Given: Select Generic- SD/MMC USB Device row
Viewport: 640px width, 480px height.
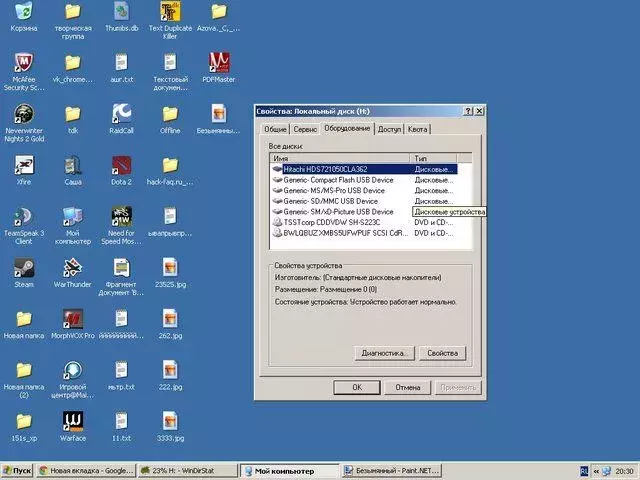Looking at the screenshot, I should coord(364,201).
